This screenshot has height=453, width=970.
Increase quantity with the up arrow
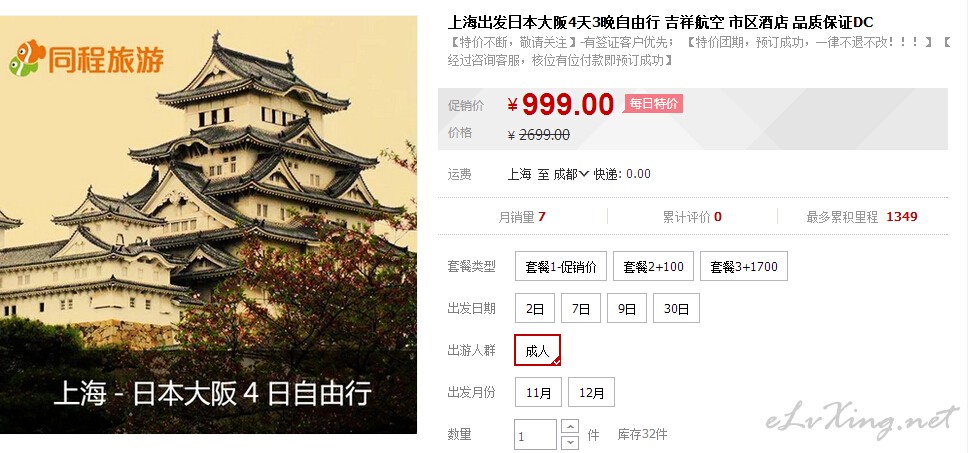570,427
